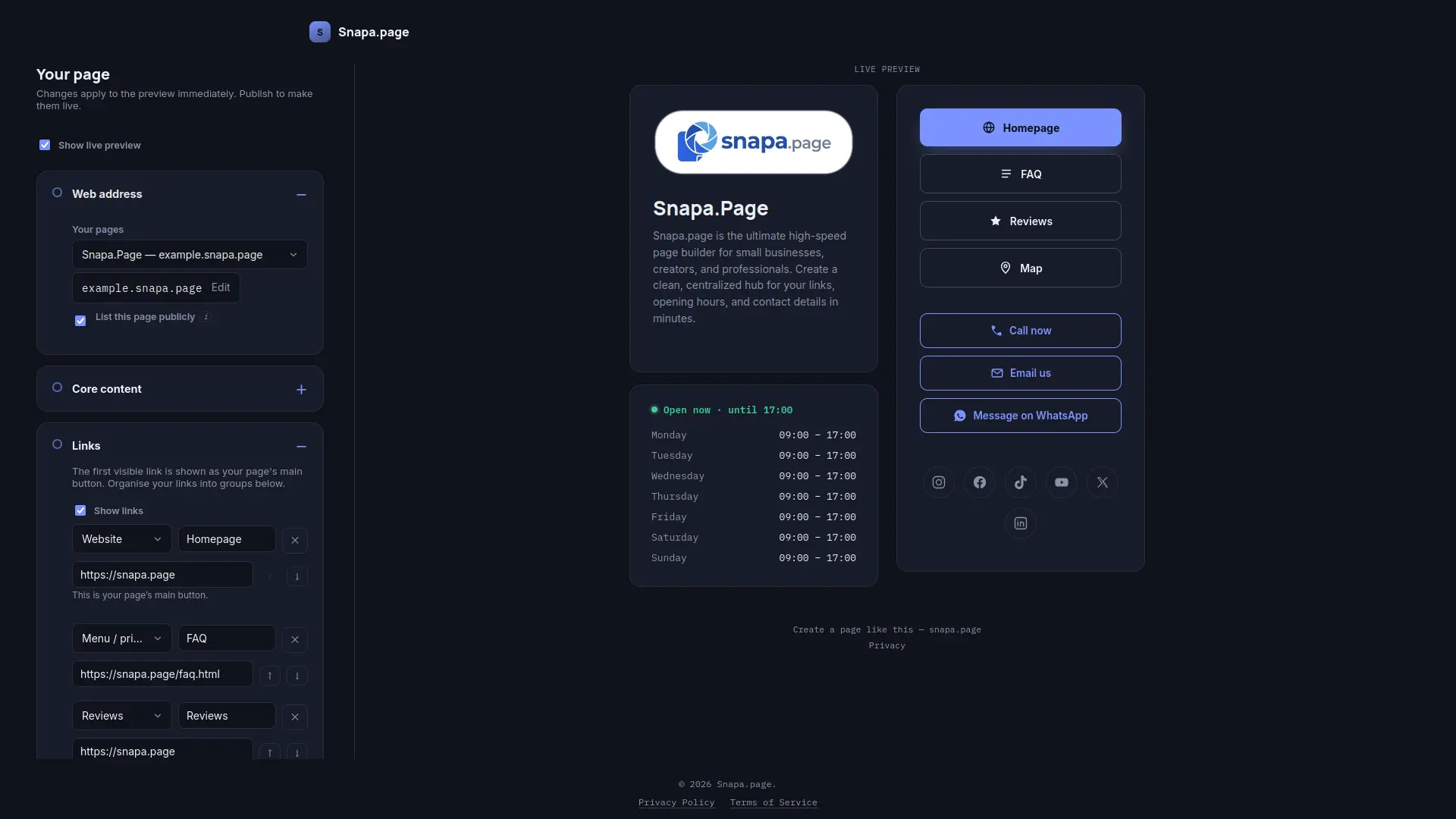
Task: Open the Menu / pri... link type dropdown
Action: coord(122,639)
